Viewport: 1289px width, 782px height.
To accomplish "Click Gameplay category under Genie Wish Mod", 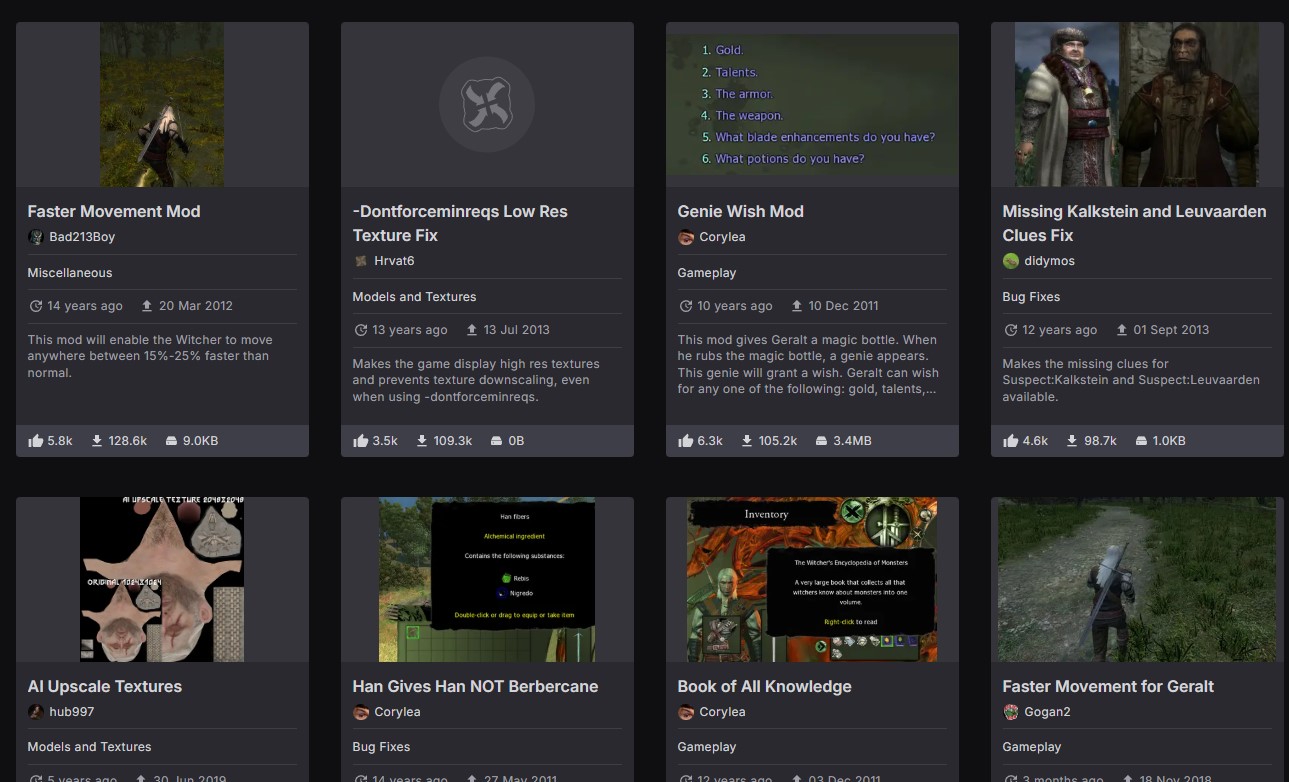I will pos(707,273).
